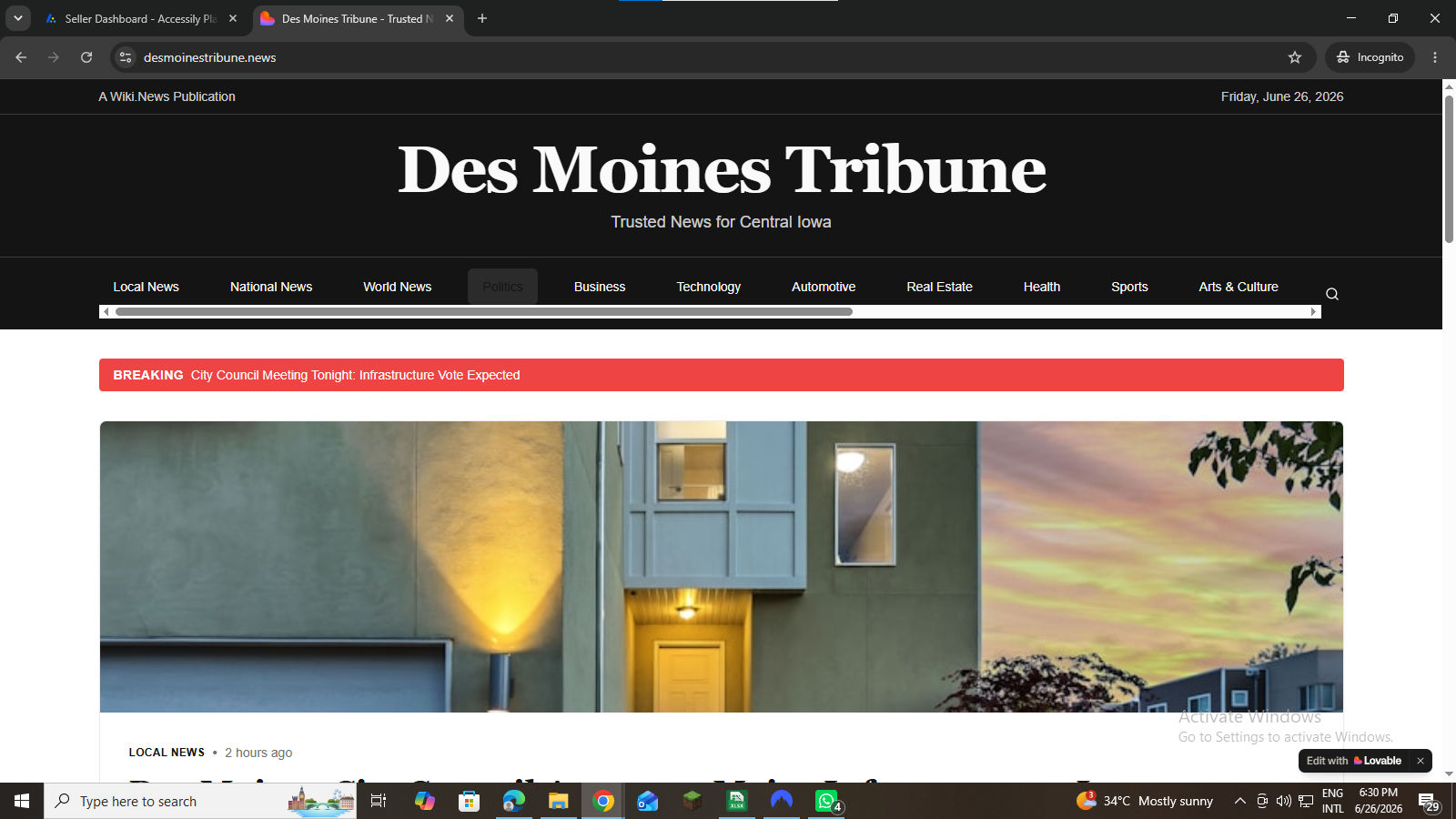Open WhatsApp from the taskbar
1456x819 pixels.
pos(826,801)
